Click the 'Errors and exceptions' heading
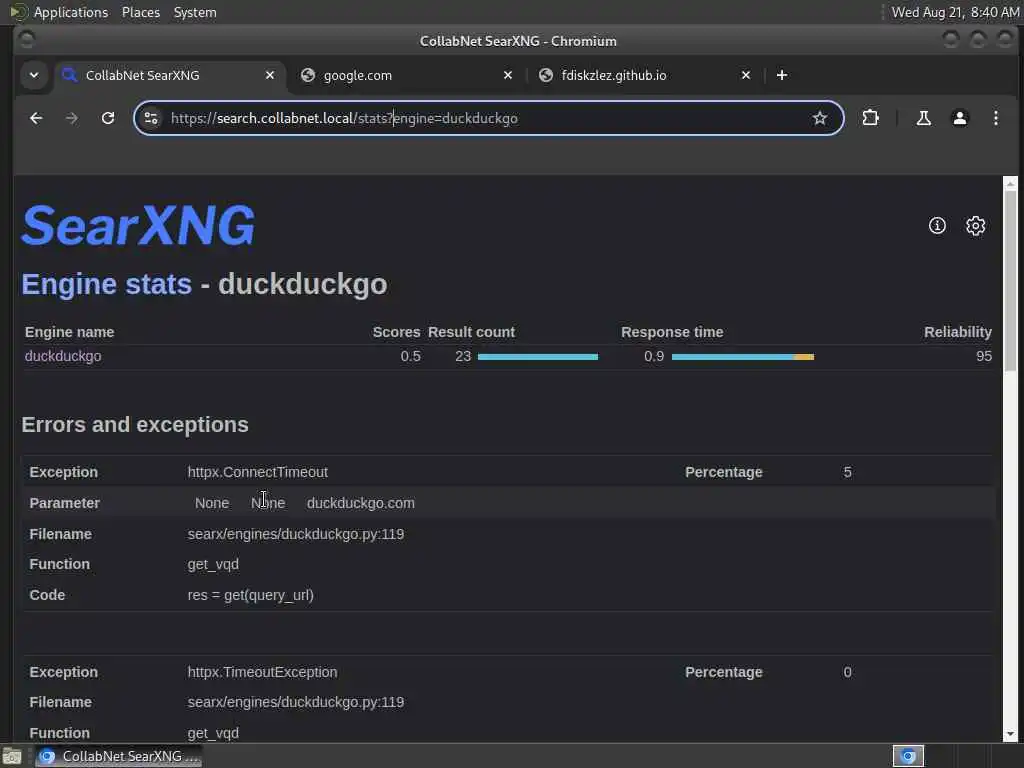This screenshot has height=768, width=1024. click(135, 424)
